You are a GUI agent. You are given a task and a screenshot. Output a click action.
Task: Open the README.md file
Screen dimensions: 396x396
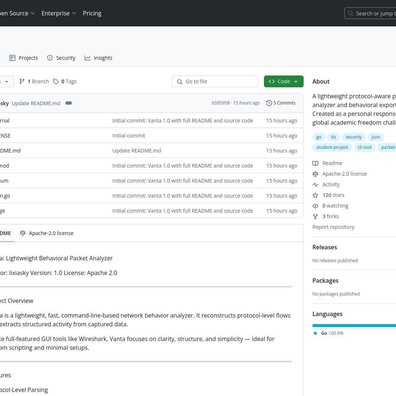[x=10, y=151]
